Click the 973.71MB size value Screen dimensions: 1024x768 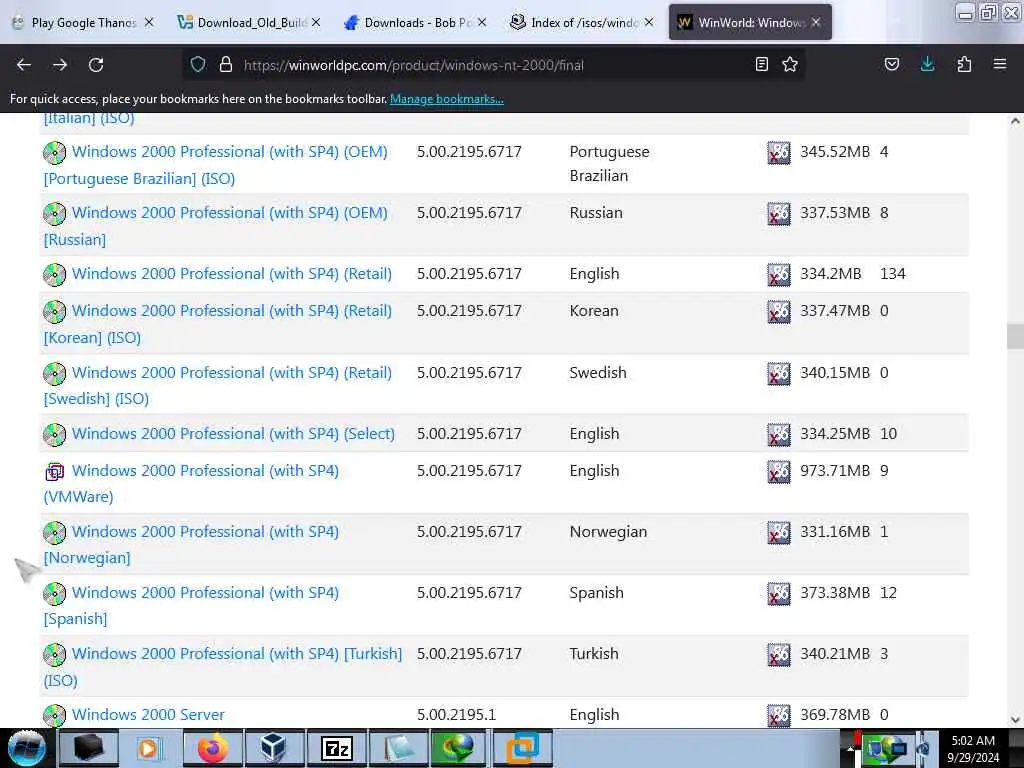(x=835, y=471)
